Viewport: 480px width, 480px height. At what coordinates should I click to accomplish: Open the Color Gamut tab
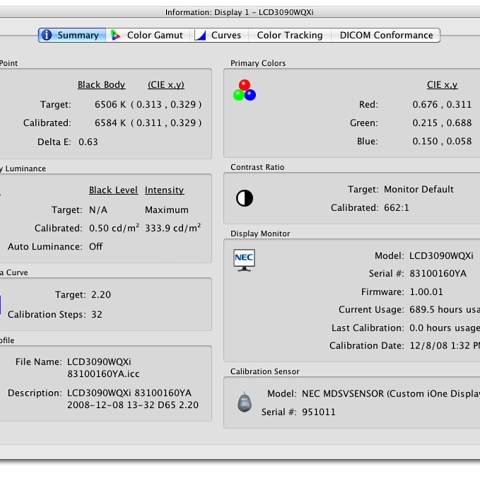tap(148, 35)
